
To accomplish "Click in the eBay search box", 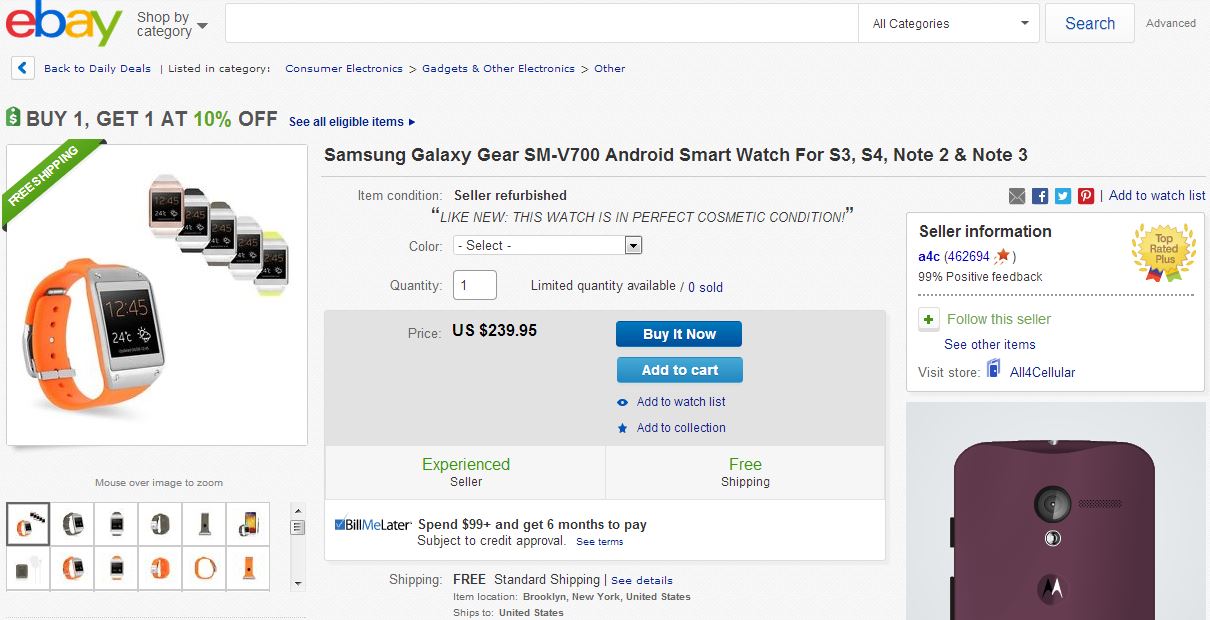I will (x=541, y=23).
